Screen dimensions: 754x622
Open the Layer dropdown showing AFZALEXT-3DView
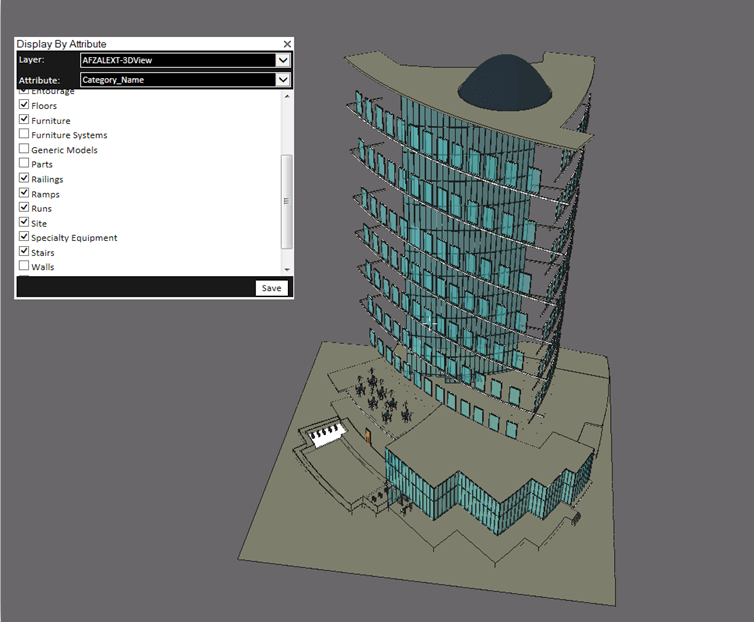coord(283,60)
